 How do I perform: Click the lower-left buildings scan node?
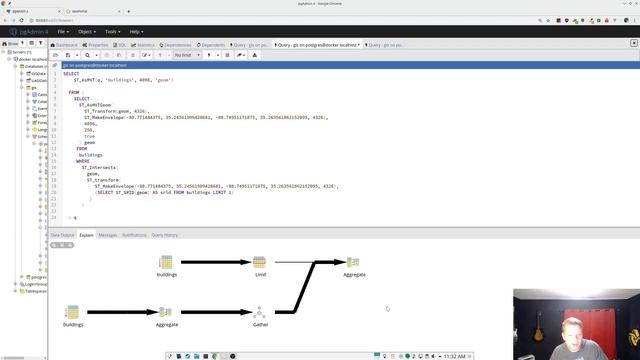coord(72,312)
